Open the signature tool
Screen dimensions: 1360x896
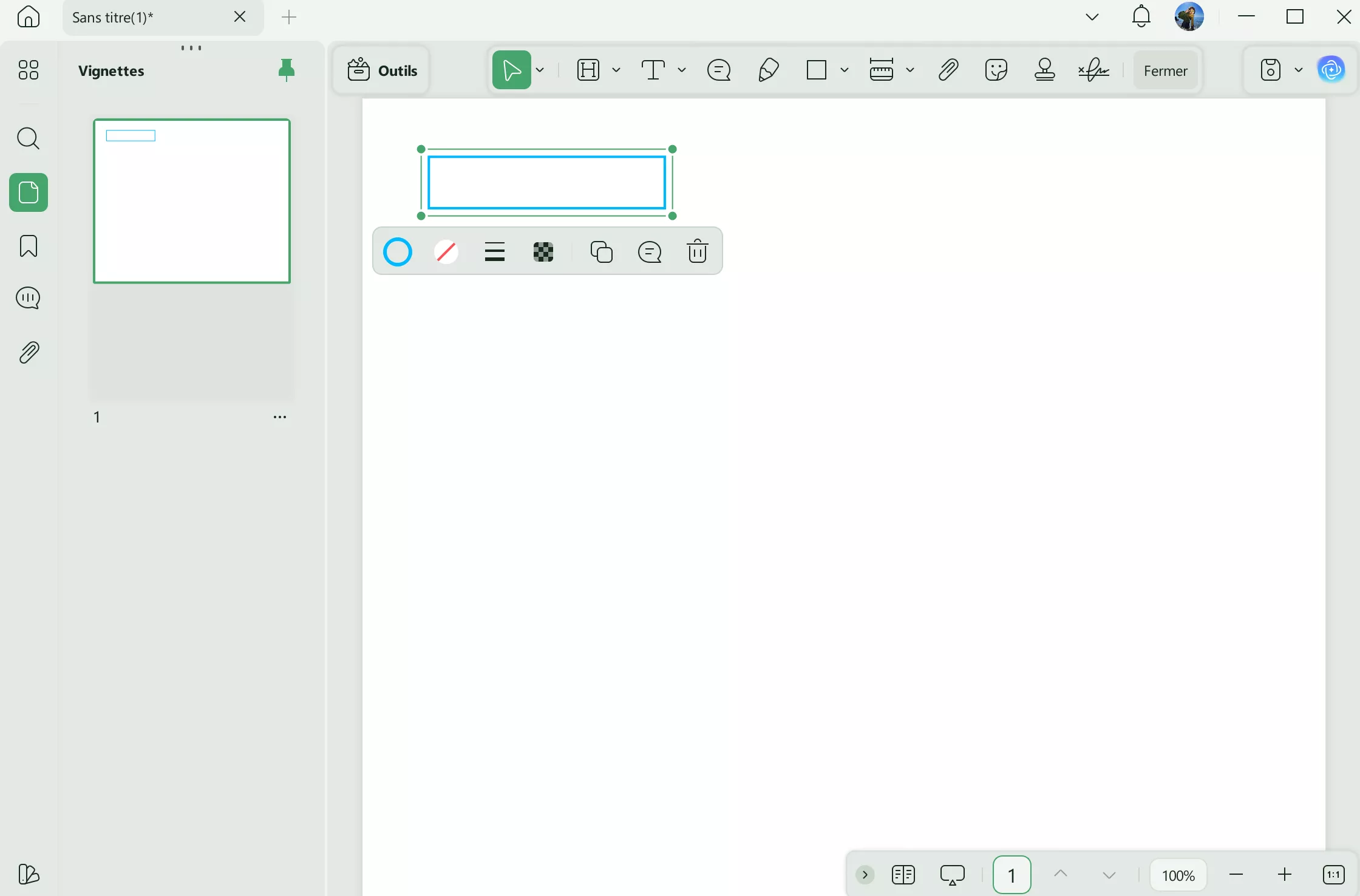click(1093, 69)
